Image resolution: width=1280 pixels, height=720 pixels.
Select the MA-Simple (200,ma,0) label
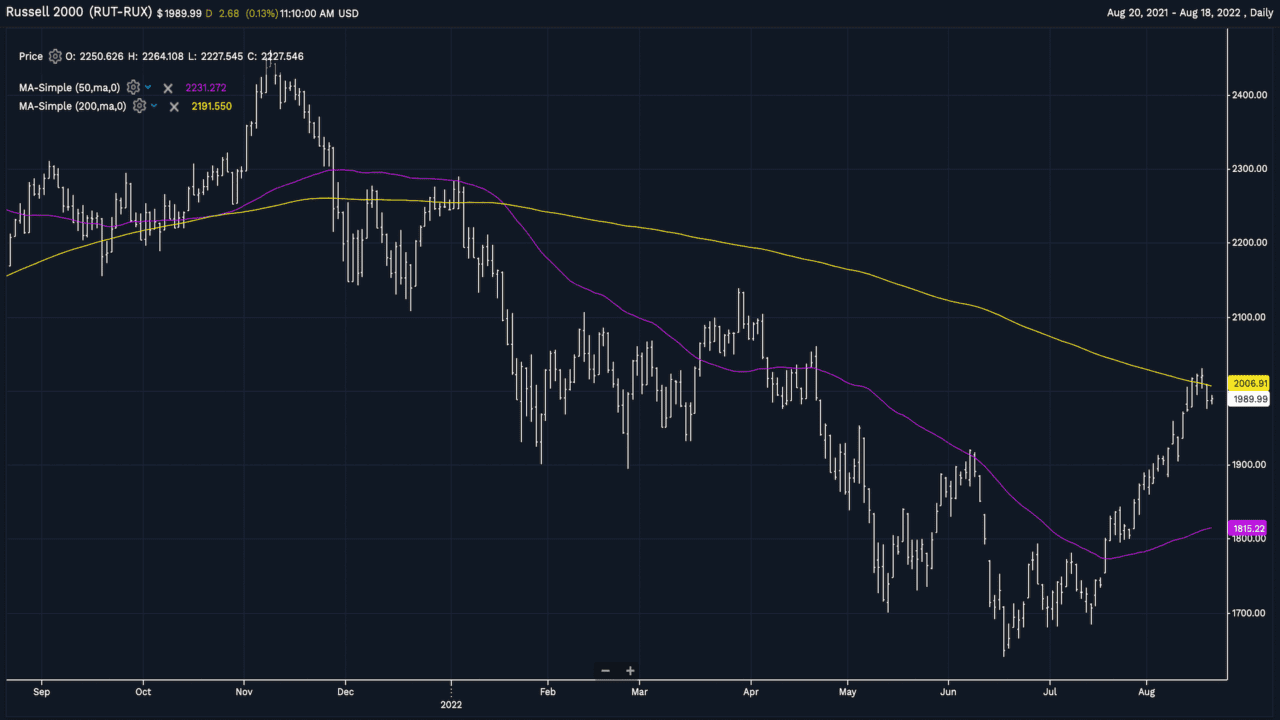pyautogui.click(x=74, y=106)
